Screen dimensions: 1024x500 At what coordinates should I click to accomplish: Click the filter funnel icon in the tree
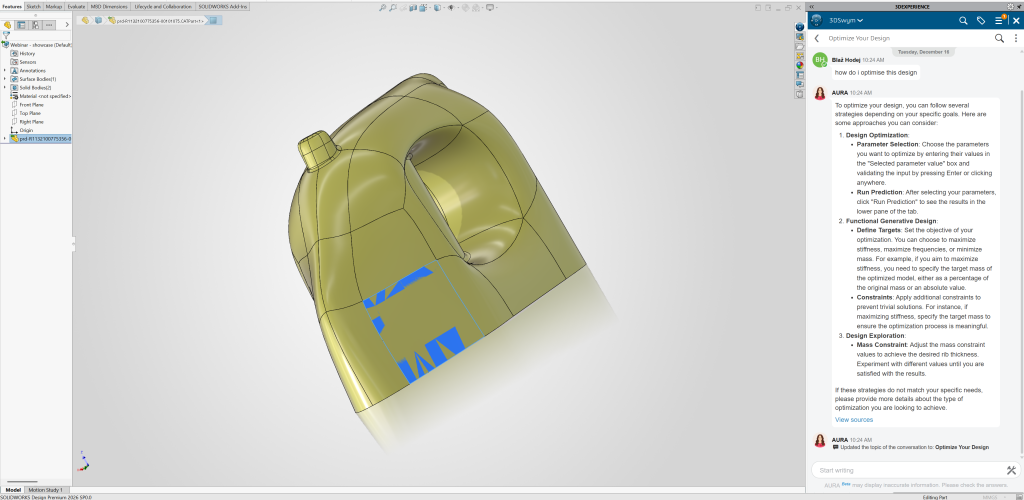(x=5, y=34)
